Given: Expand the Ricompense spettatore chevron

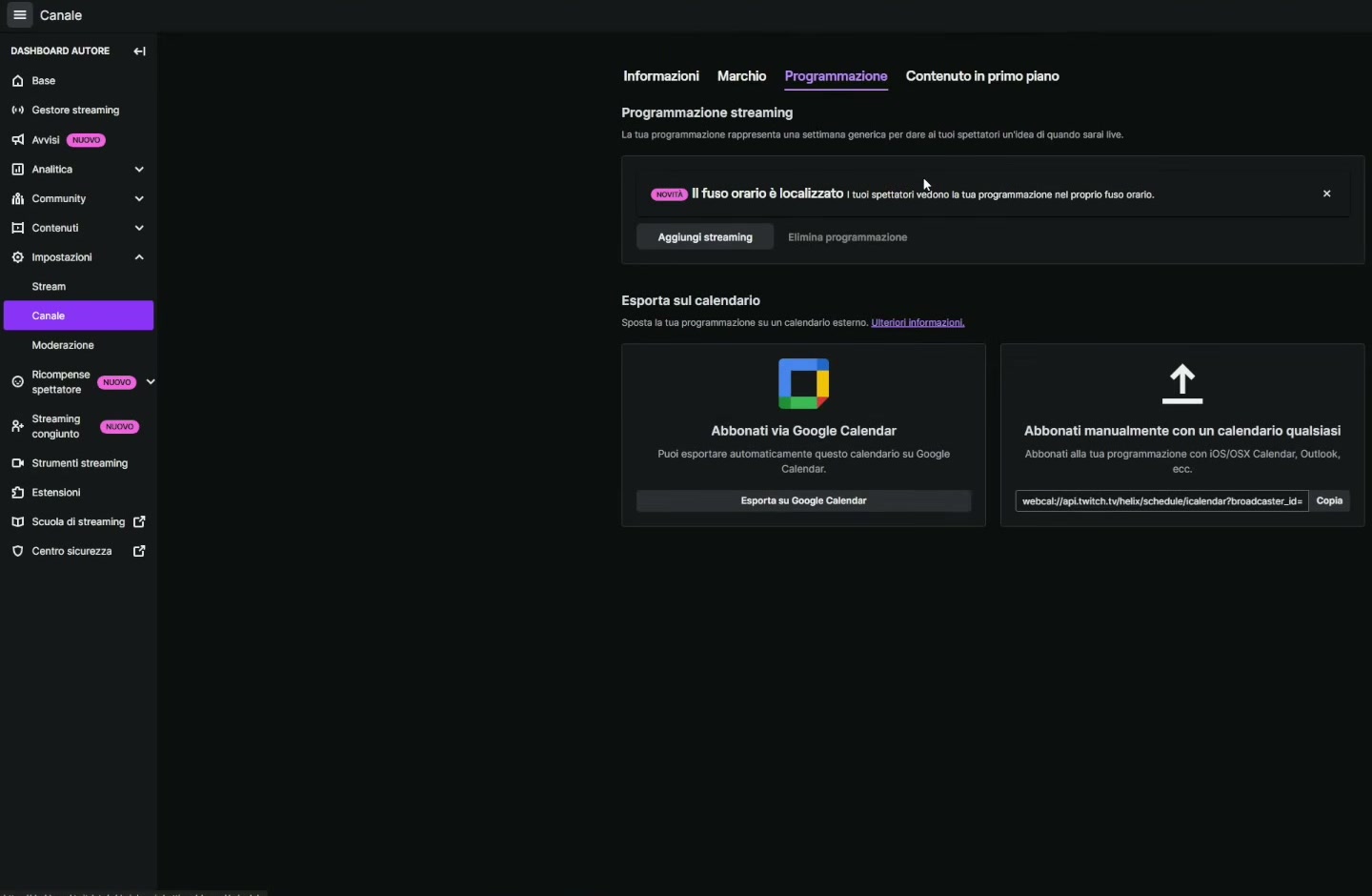Looking at the screenshot, I should coord(150,382).
